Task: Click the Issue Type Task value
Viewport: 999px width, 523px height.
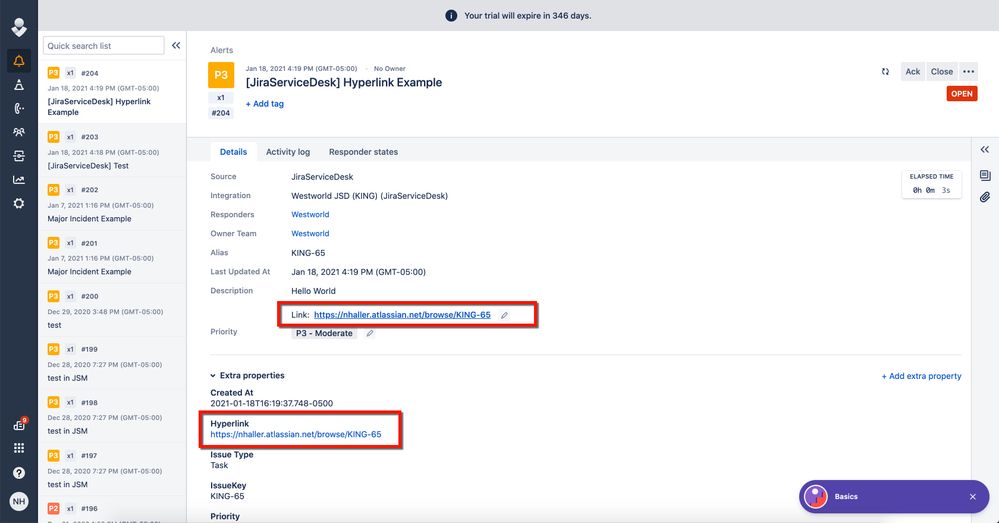Action: click(219, 465)
